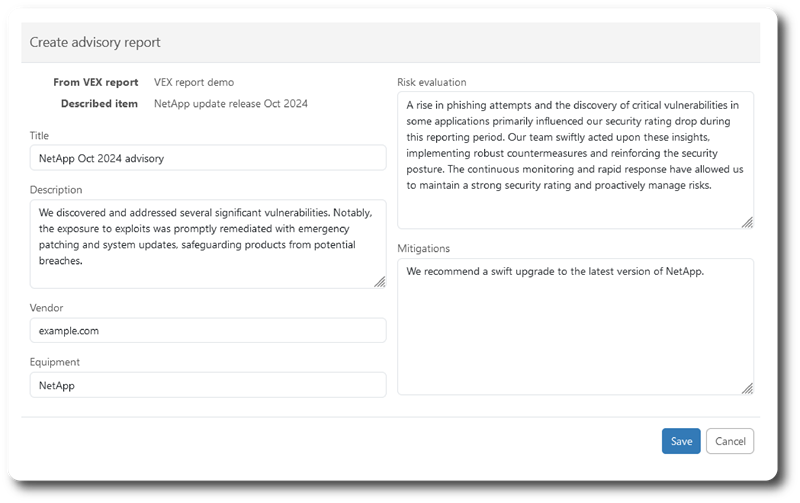Click the Title field label
The height and width of the screenshot is (503, 800).
(39, 136)
